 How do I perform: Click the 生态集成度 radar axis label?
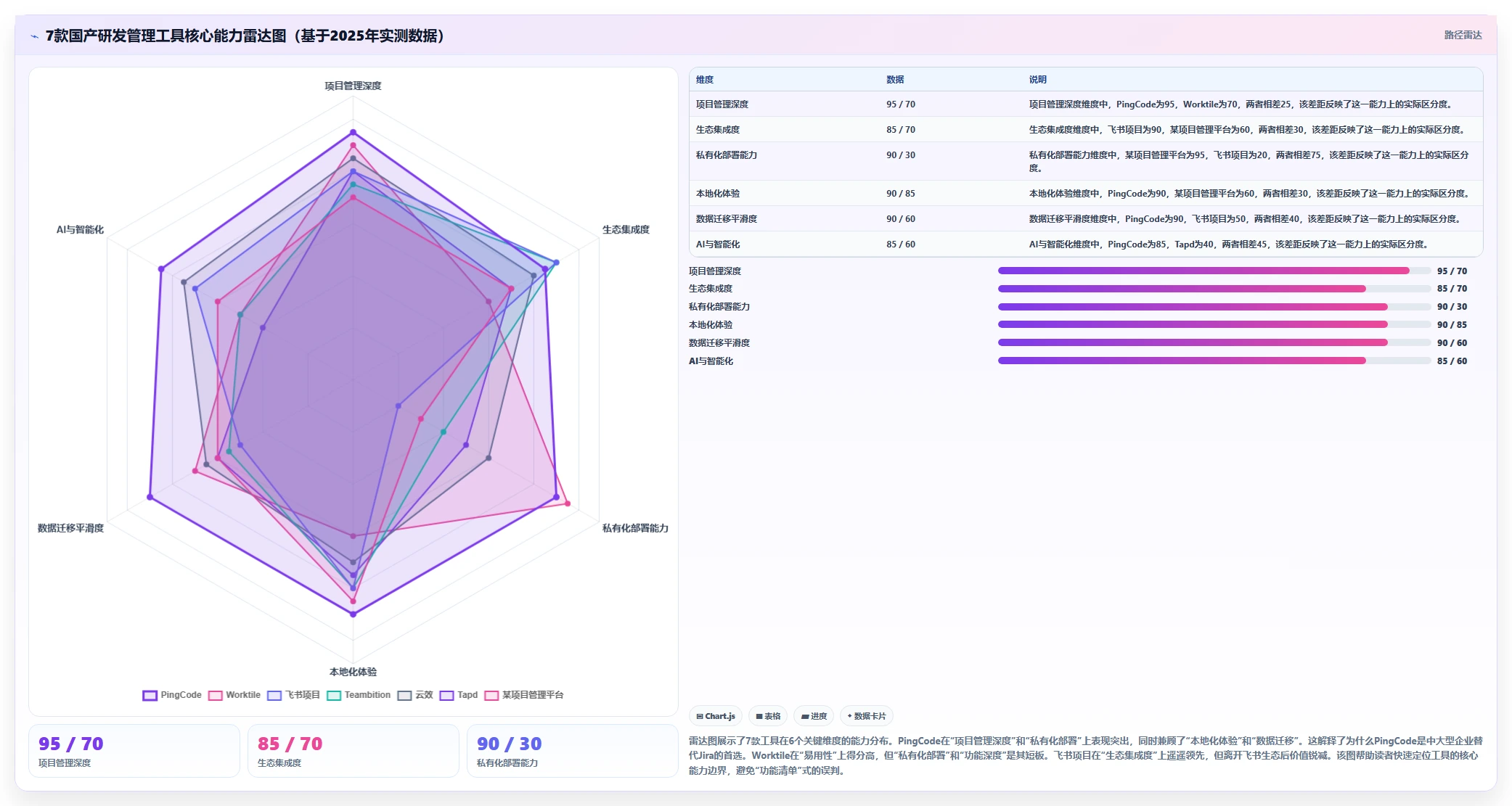coord(626,229)
